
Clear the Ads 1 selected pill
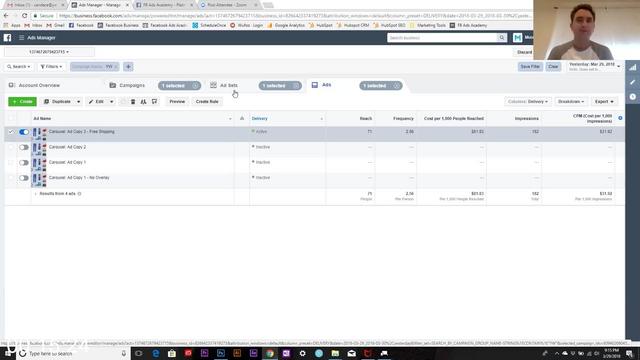[396, 86]
